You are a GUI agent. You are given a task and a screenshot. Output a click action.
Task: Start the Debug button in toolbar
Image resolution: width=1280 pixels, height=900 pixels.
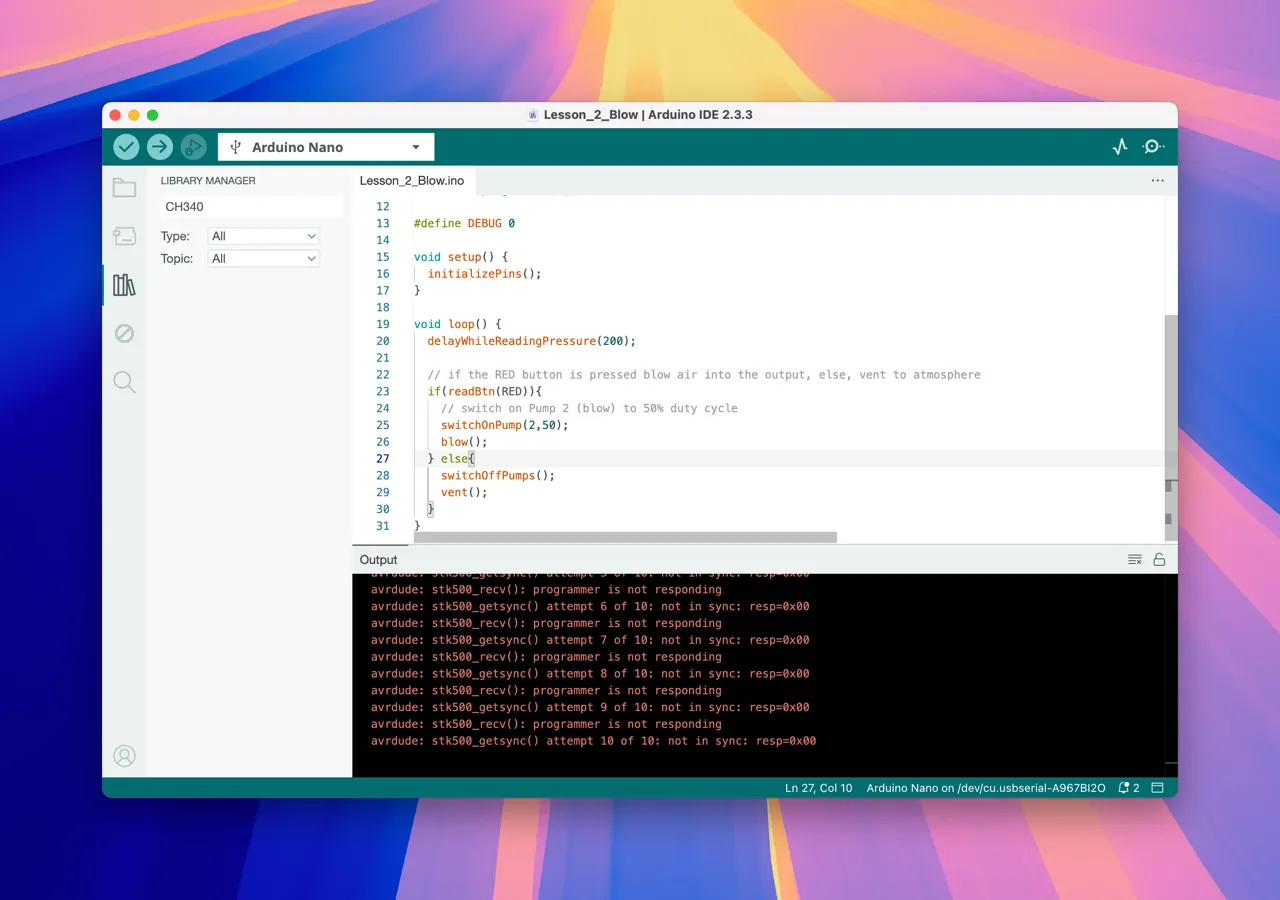pos(193,147)
